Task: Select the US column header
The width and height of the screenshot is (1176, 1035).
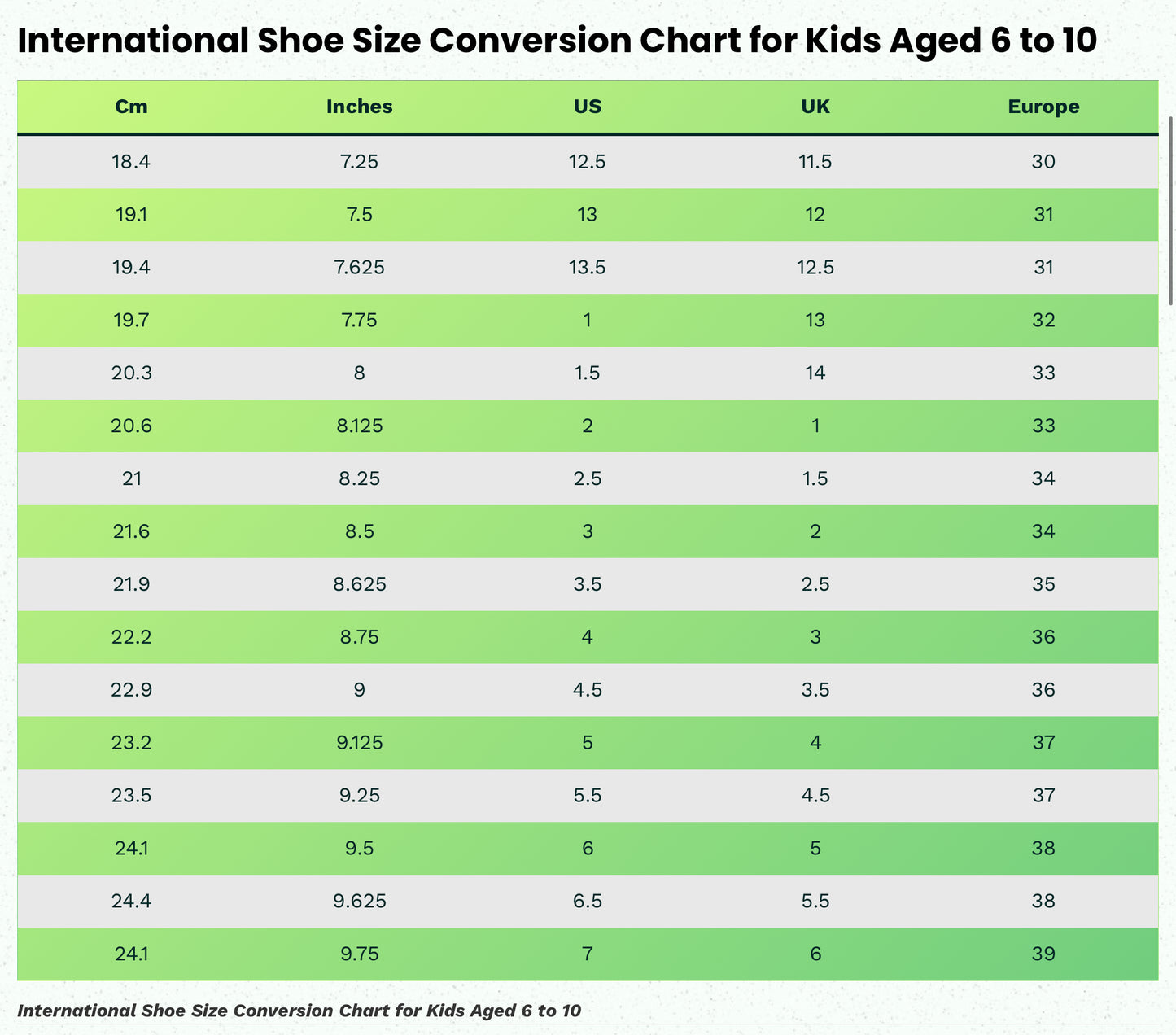Action: point(587,107)
